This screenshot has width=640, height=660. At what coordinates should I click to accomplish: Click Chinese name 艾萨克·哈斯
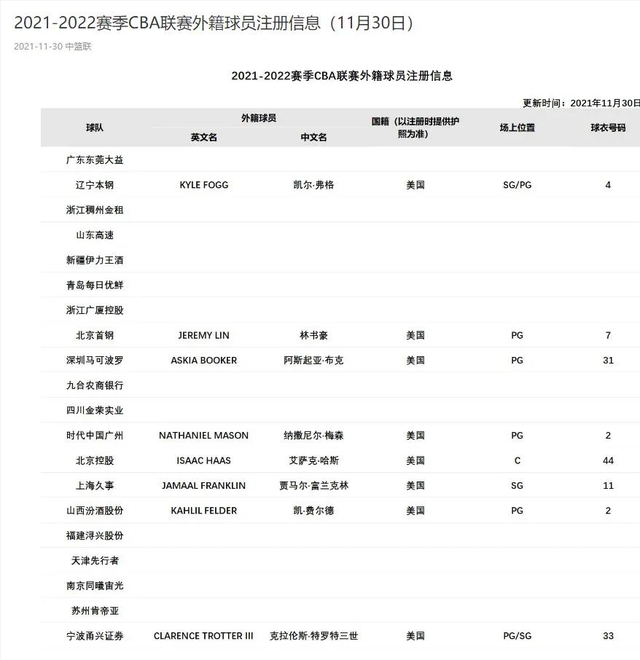314,460
